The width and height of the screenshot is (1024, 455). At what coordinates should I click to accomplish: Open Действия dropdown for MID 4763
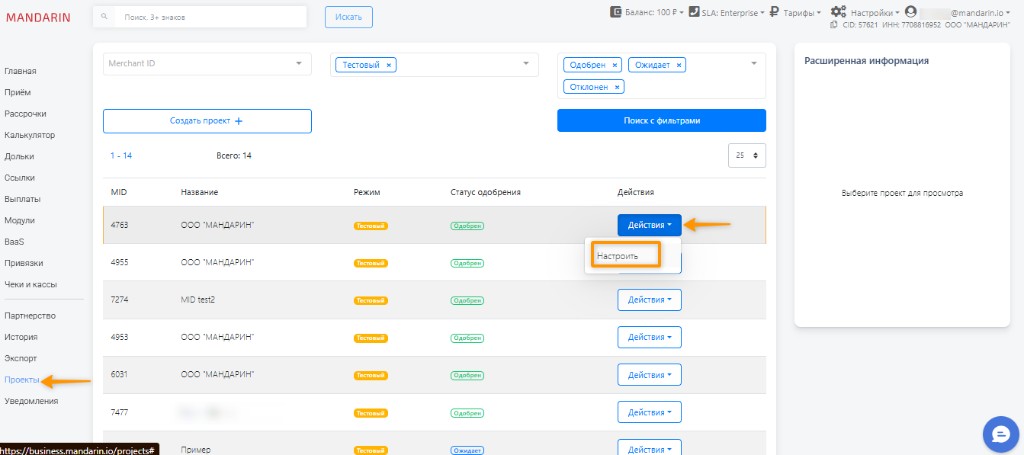(650, 225)
